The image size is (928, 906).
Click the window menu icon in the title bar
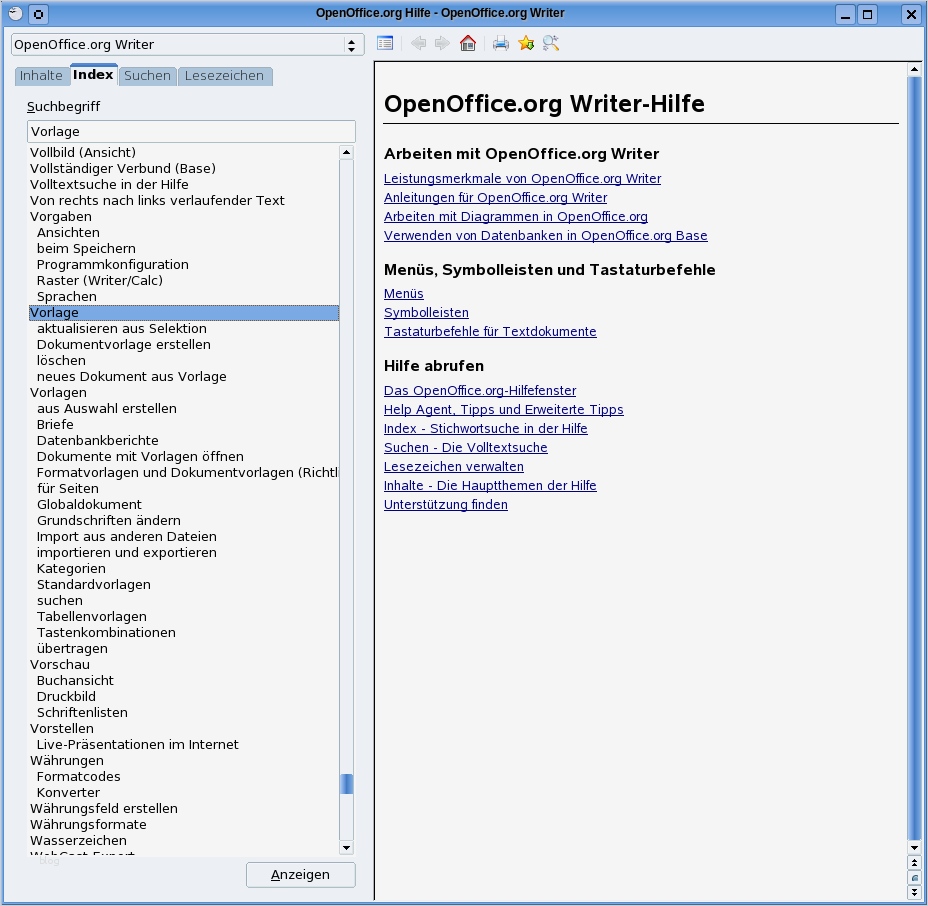pos(15,14)
